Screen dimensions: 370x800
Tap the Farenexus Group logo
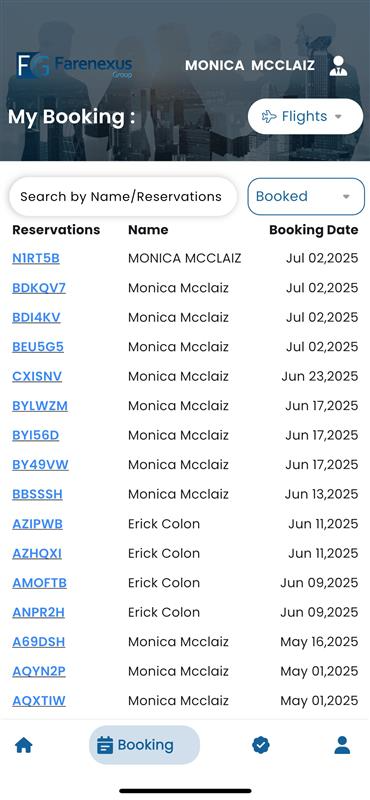(x=75, y=66)
